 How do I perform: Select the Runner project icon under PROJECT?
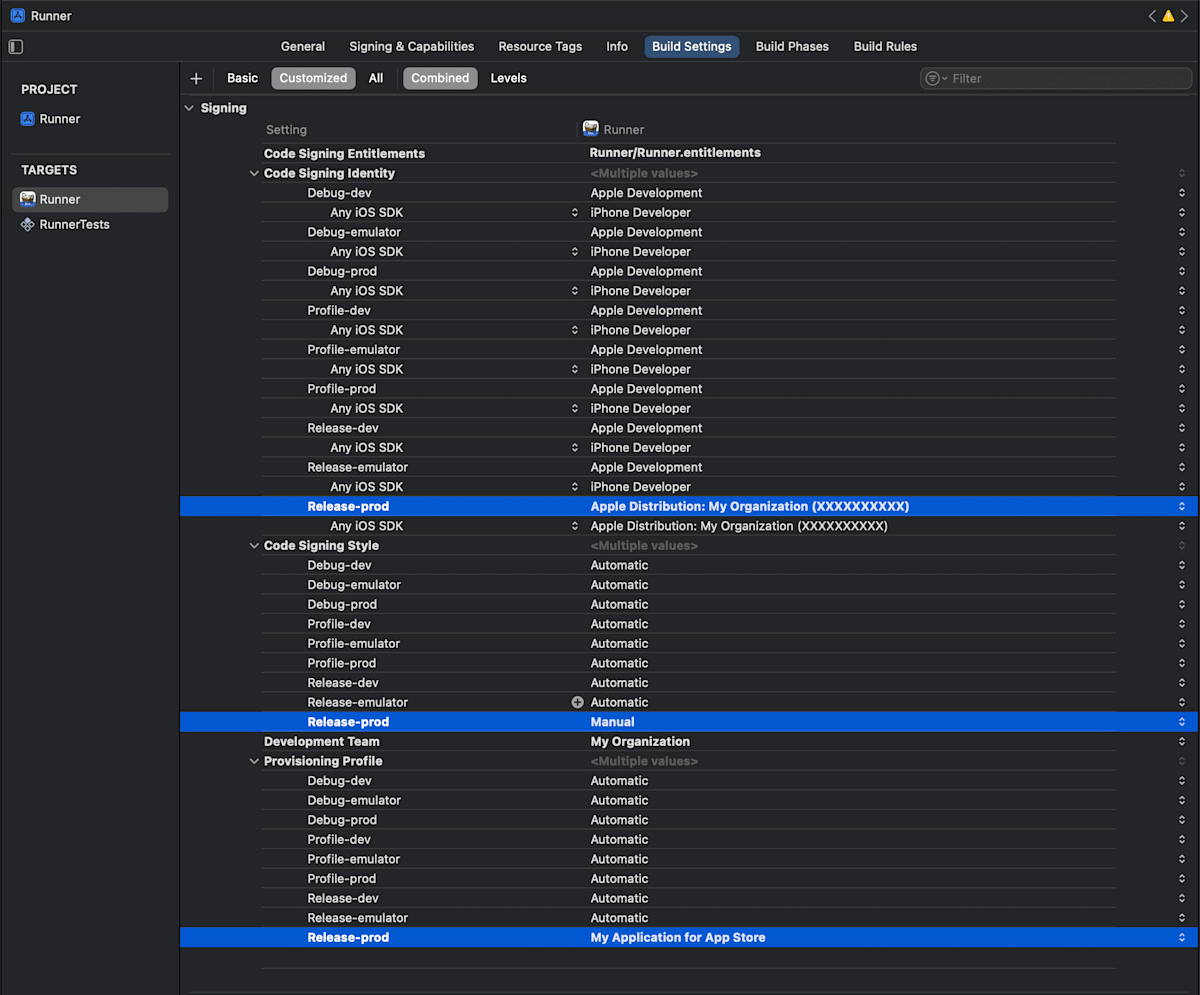point(28,119)
